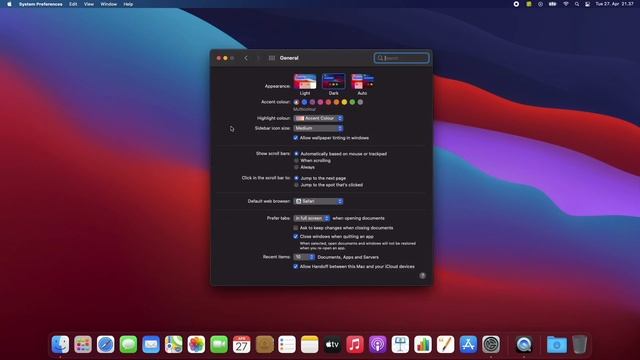This screenshot has height=360, width=640.
Task: Choose Dark appearance thumbnail
Action: [x=333, y=81]
